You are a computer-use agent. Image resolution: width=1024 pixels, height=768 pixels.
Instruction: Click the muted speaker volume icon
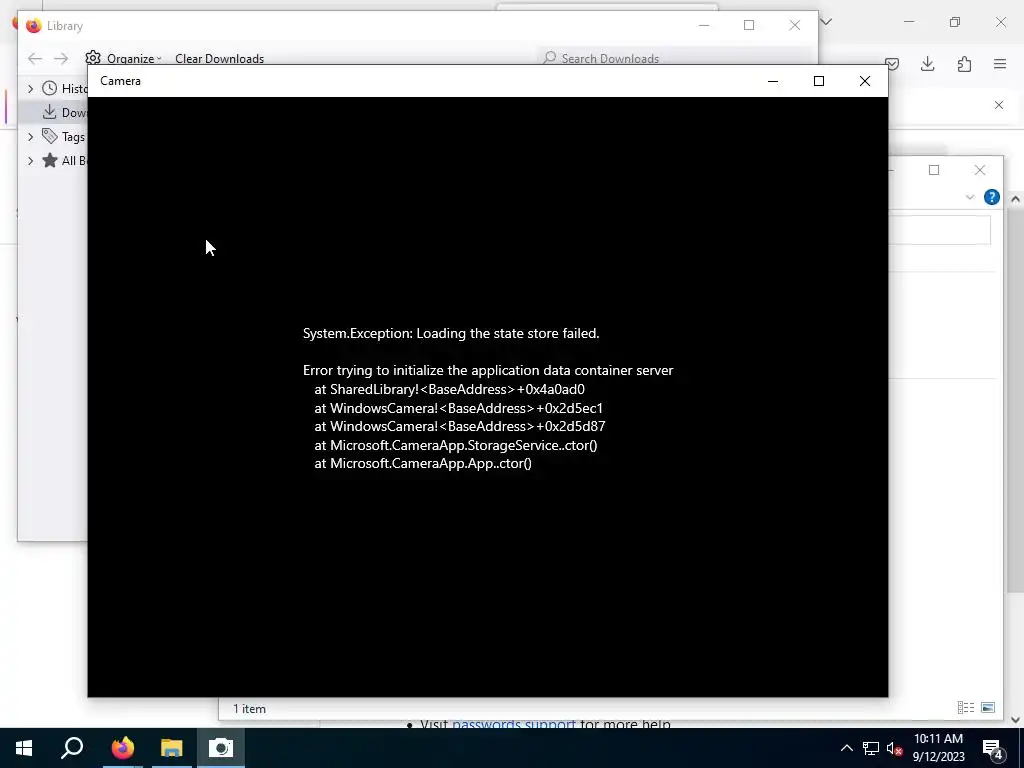pos(894,748)
